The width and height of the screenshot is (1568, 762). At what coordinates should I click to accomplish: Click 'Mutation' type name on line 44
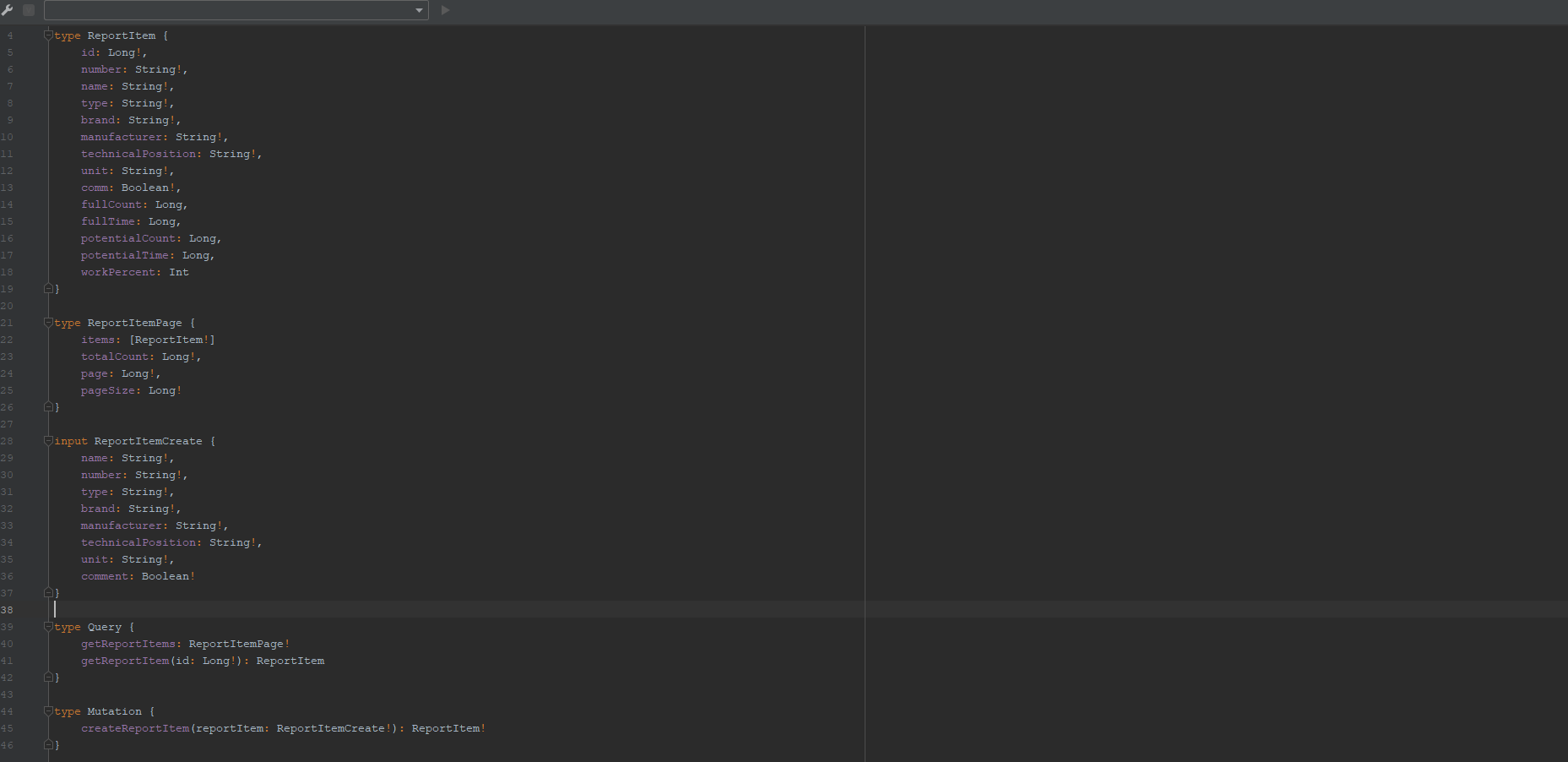coord(115,711)
